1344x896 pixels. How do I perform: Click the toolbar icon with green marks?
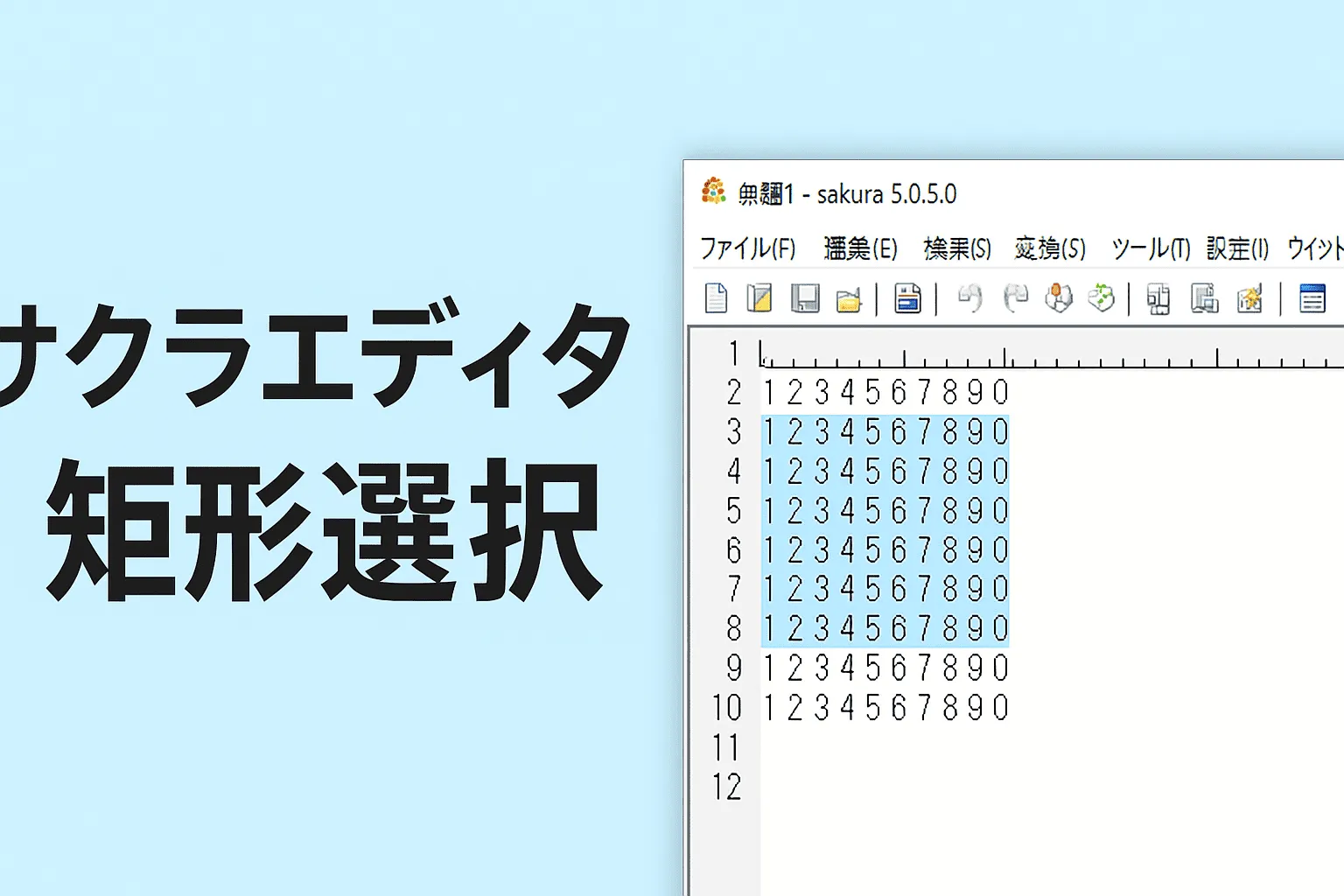pos(1101,298)
